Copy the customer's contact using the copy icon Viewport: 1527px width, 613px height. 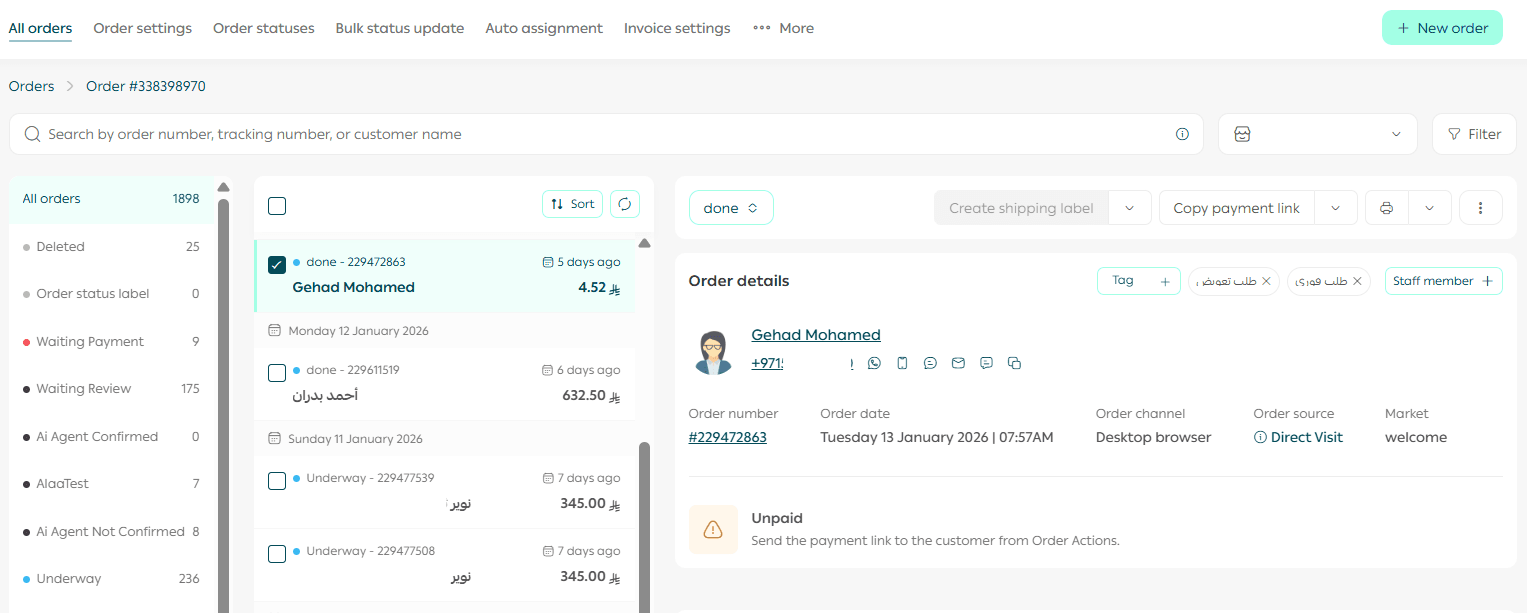1014,363
